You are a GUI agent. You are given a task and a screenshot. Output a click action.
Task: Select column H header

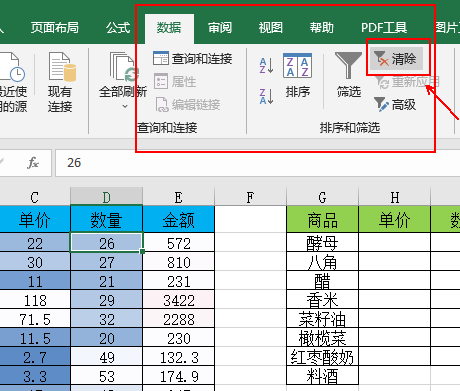pos(394,197)
